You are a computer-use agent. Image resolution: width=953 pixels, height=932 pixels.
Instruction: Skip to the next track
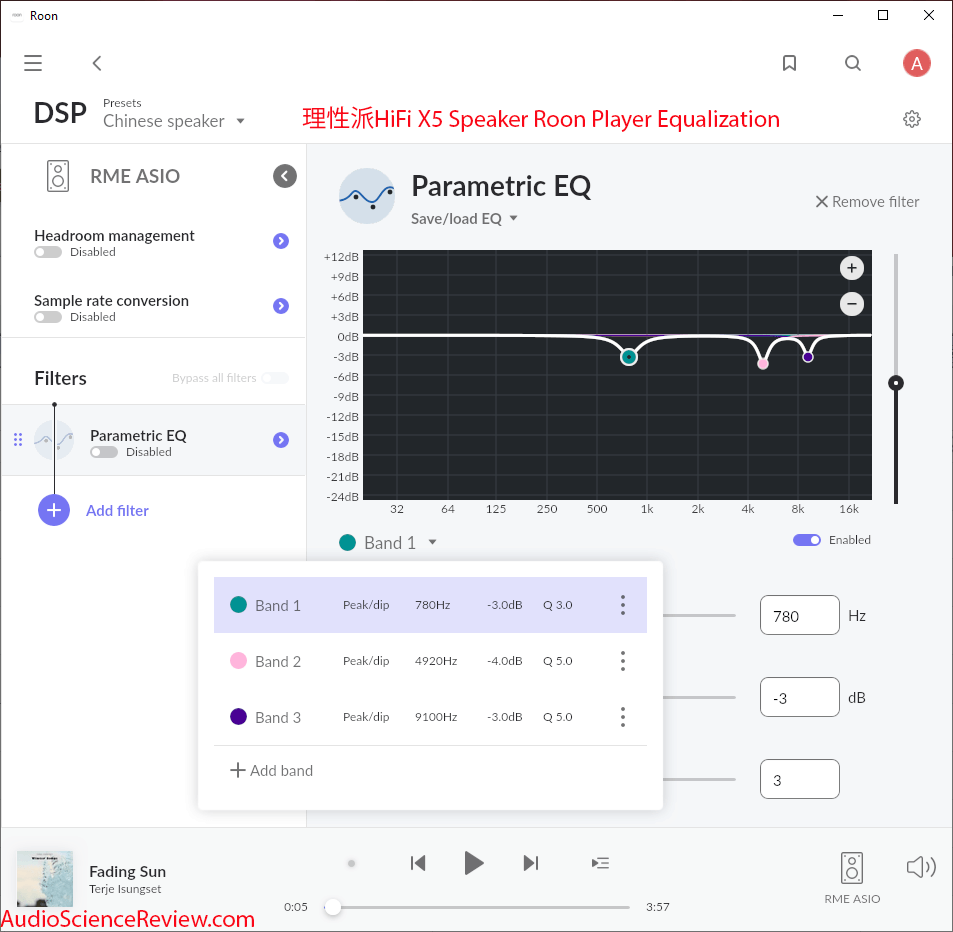pyautogui.click(x=531, y=863)
